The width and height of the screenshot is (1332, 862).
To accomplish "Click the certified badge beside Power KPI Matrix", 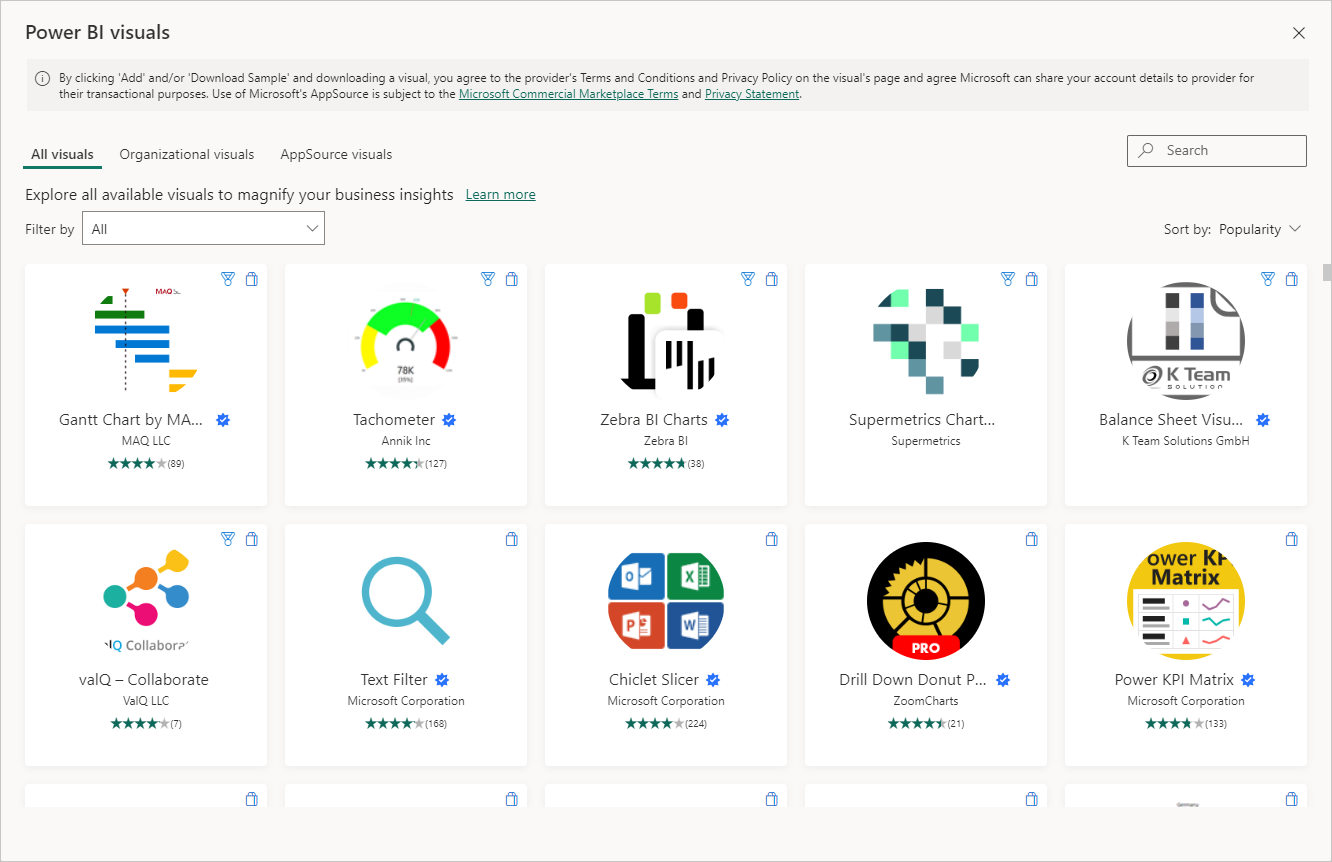I will tap(1248, 680).
